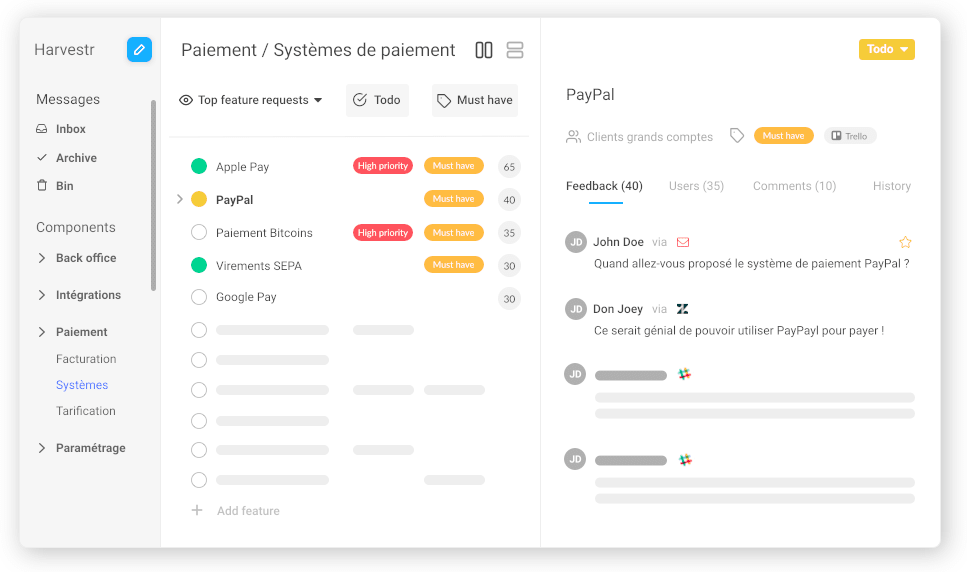
Task: Click the tag icon beside Must have label
Action: pos(737,136)
